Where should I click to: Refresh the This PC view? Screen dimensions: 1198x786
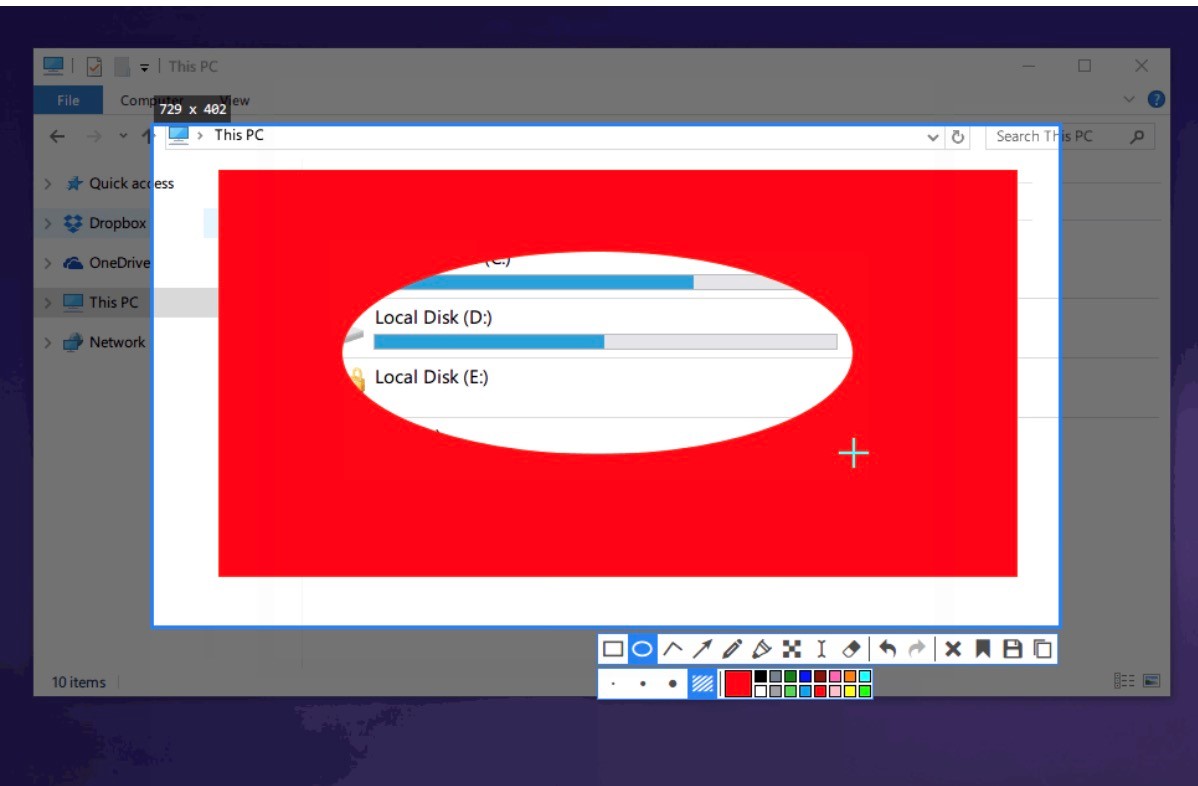coord(957,137)
